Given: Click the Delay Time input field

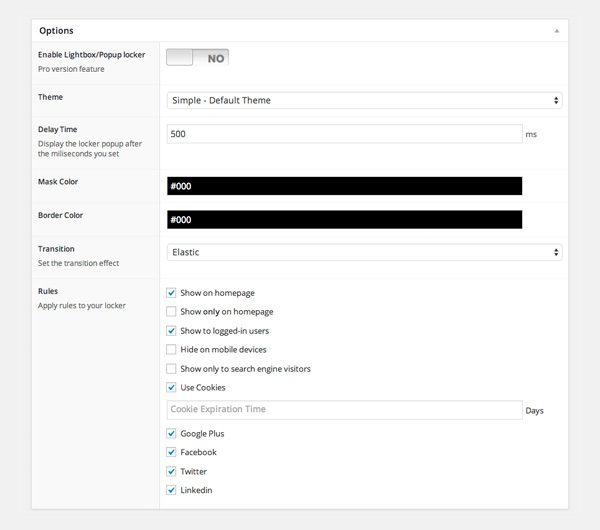Looking at the screenshot, I should (344, 133).
